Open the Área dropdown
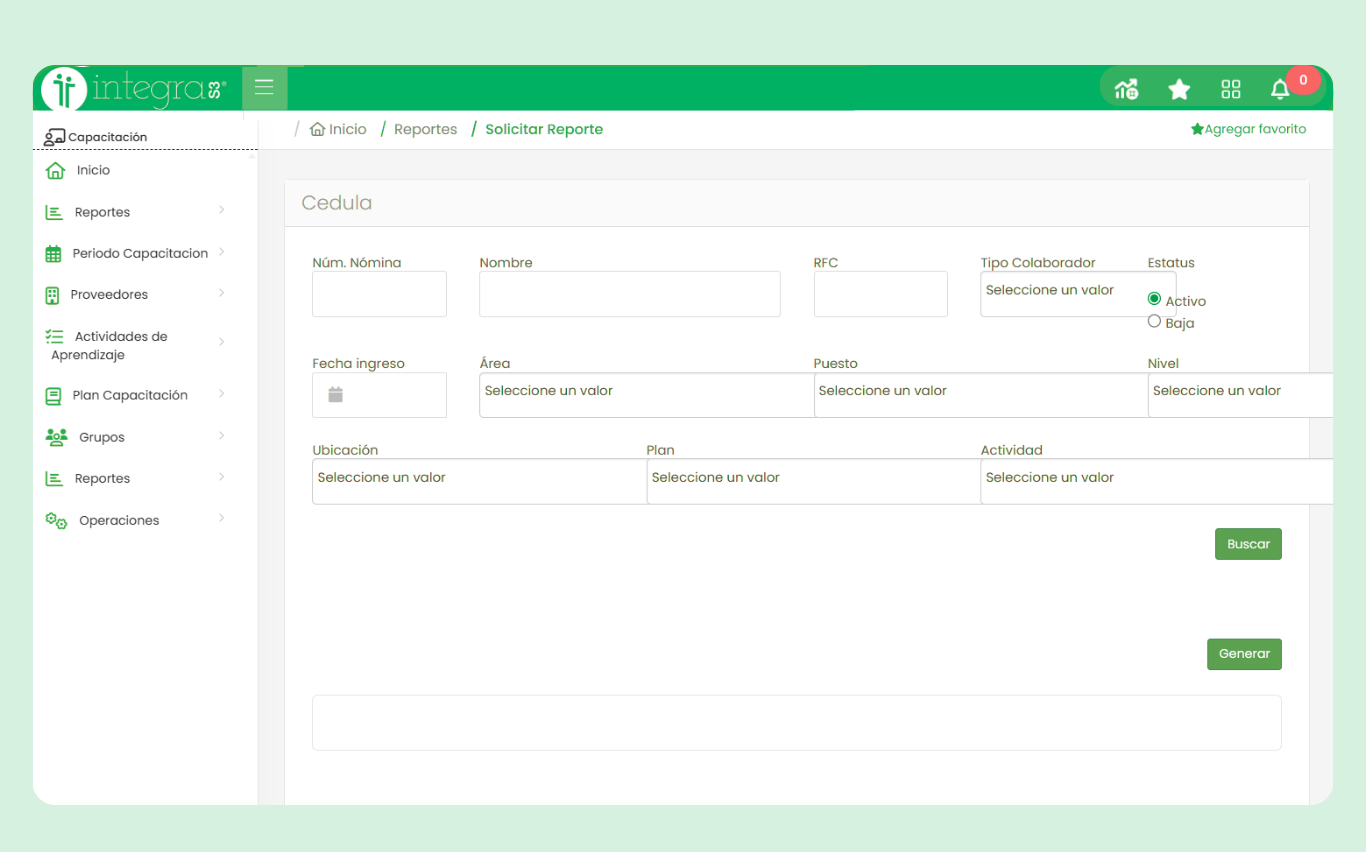1366x852 pixels. (x=647, y=395)
